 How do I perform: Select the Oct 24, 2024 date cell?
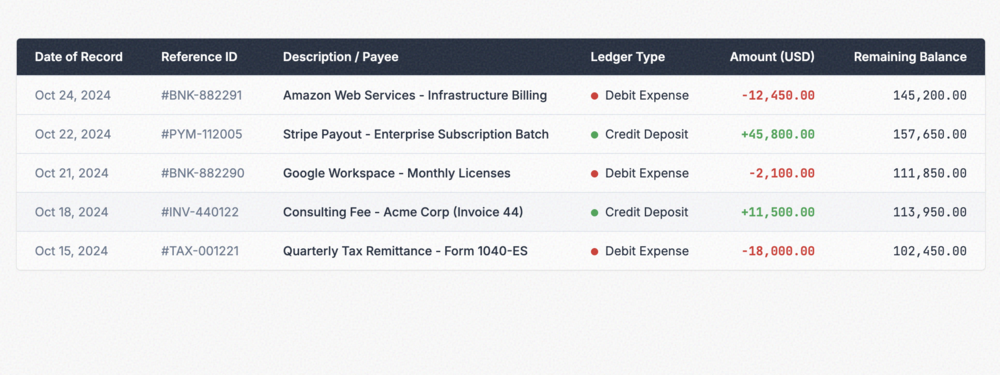click(73, 96)
